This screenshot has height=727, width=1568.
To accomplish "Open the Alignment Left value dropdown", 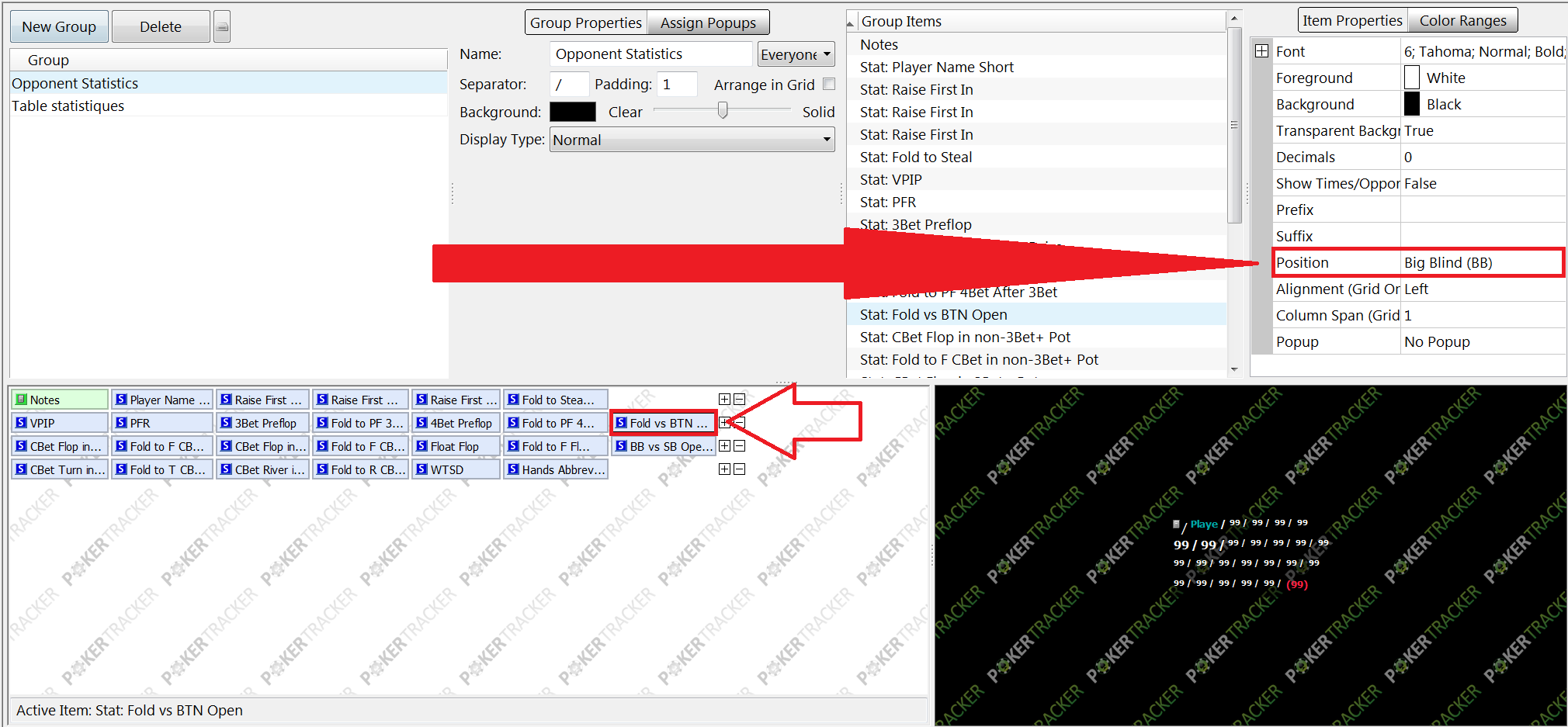I will coord(1483,289).
